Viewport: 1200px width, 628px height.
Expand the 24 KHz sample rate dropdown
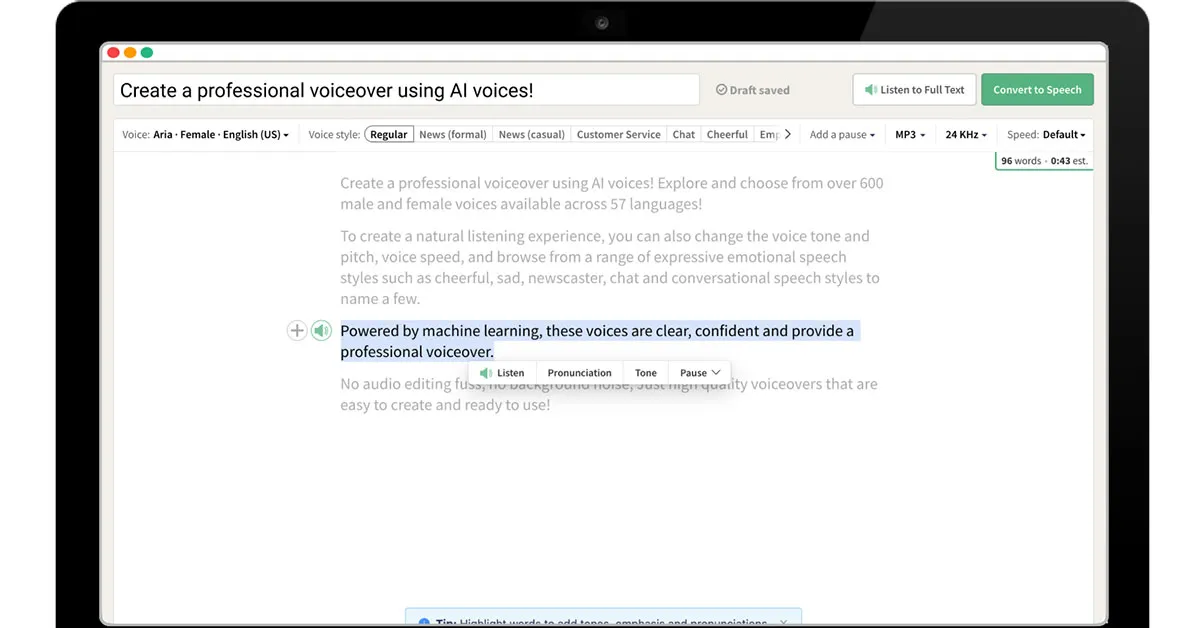click(965, 134)
